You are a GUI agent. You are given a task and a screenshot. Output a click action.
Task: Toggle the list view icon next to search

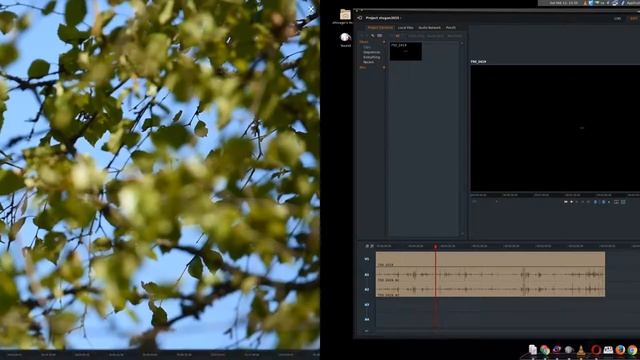point(380,36)
